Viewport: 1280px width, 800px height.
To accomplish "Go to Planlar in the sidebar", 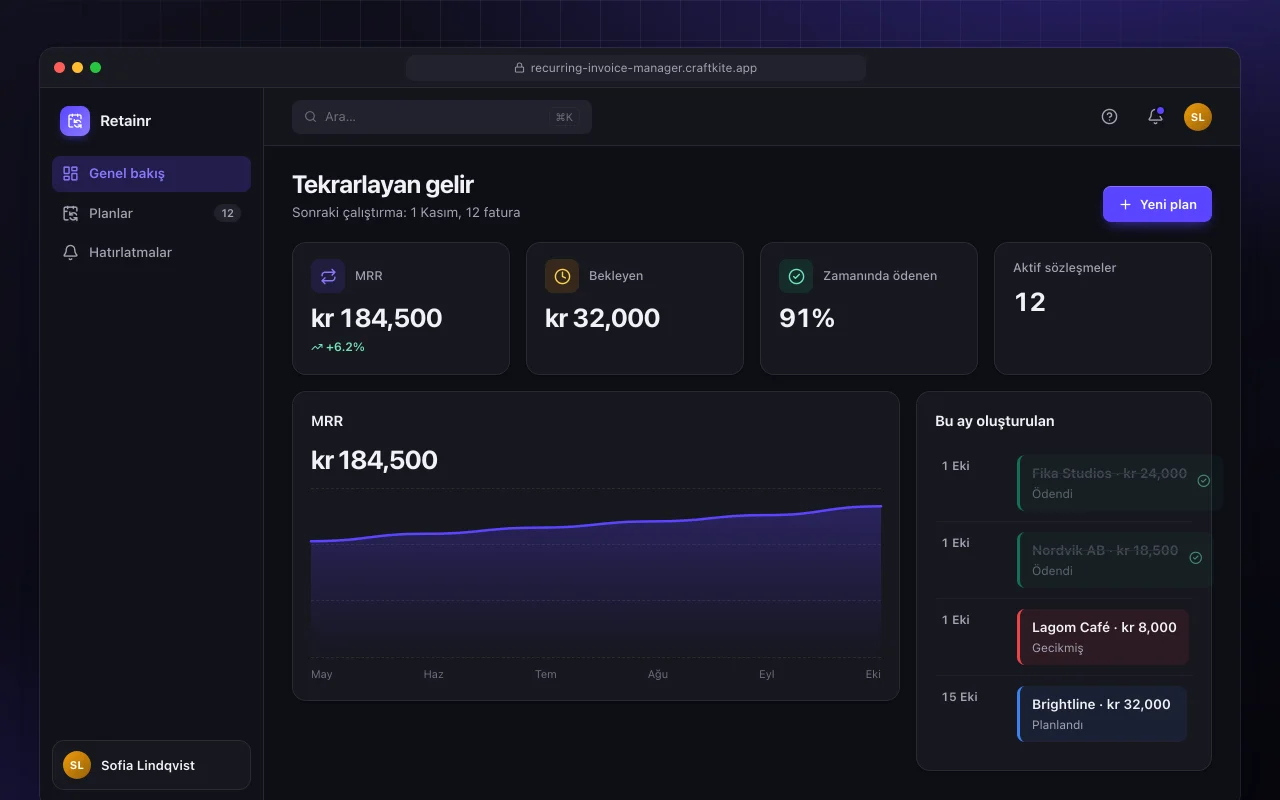I will coord(151,213).
